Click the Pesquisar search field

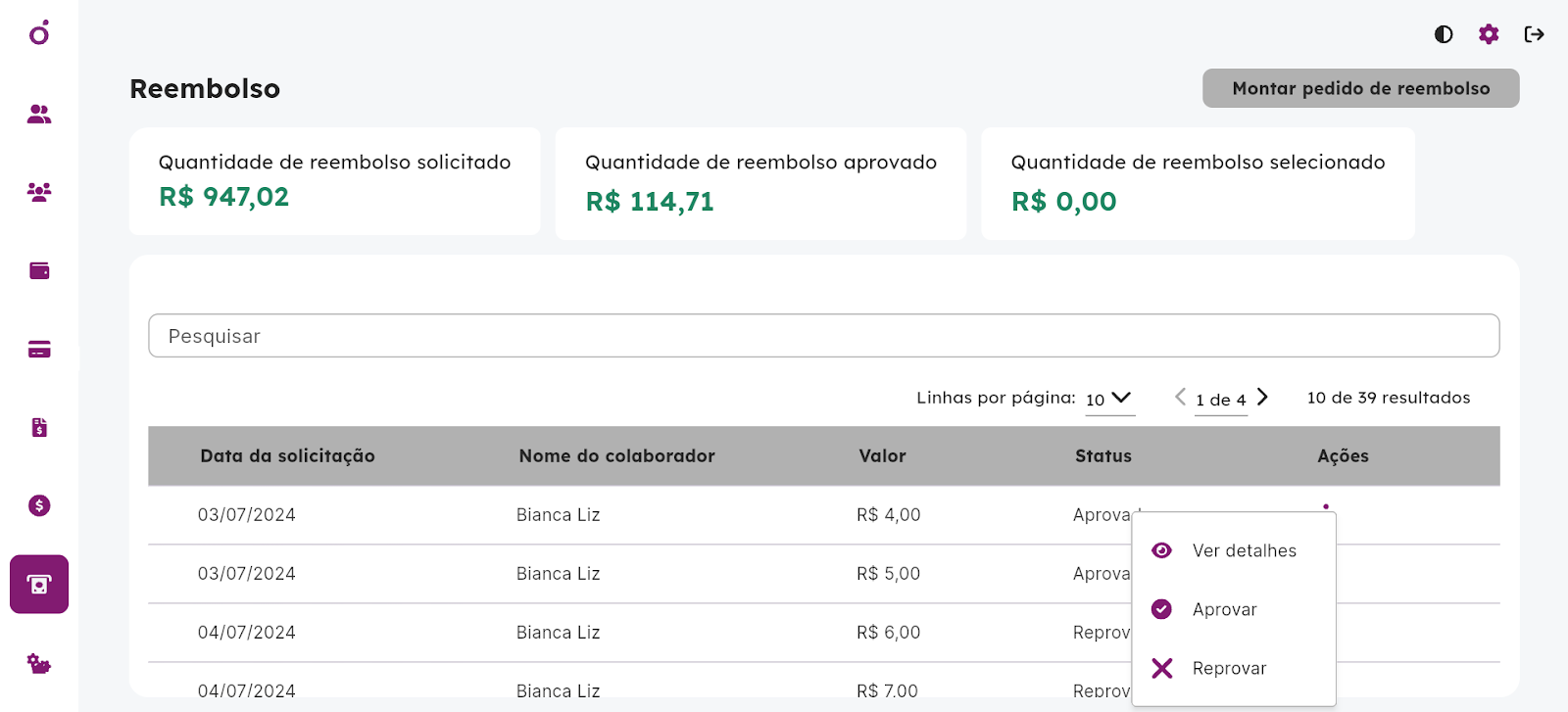pyautogui.click(x=824, y=336)
